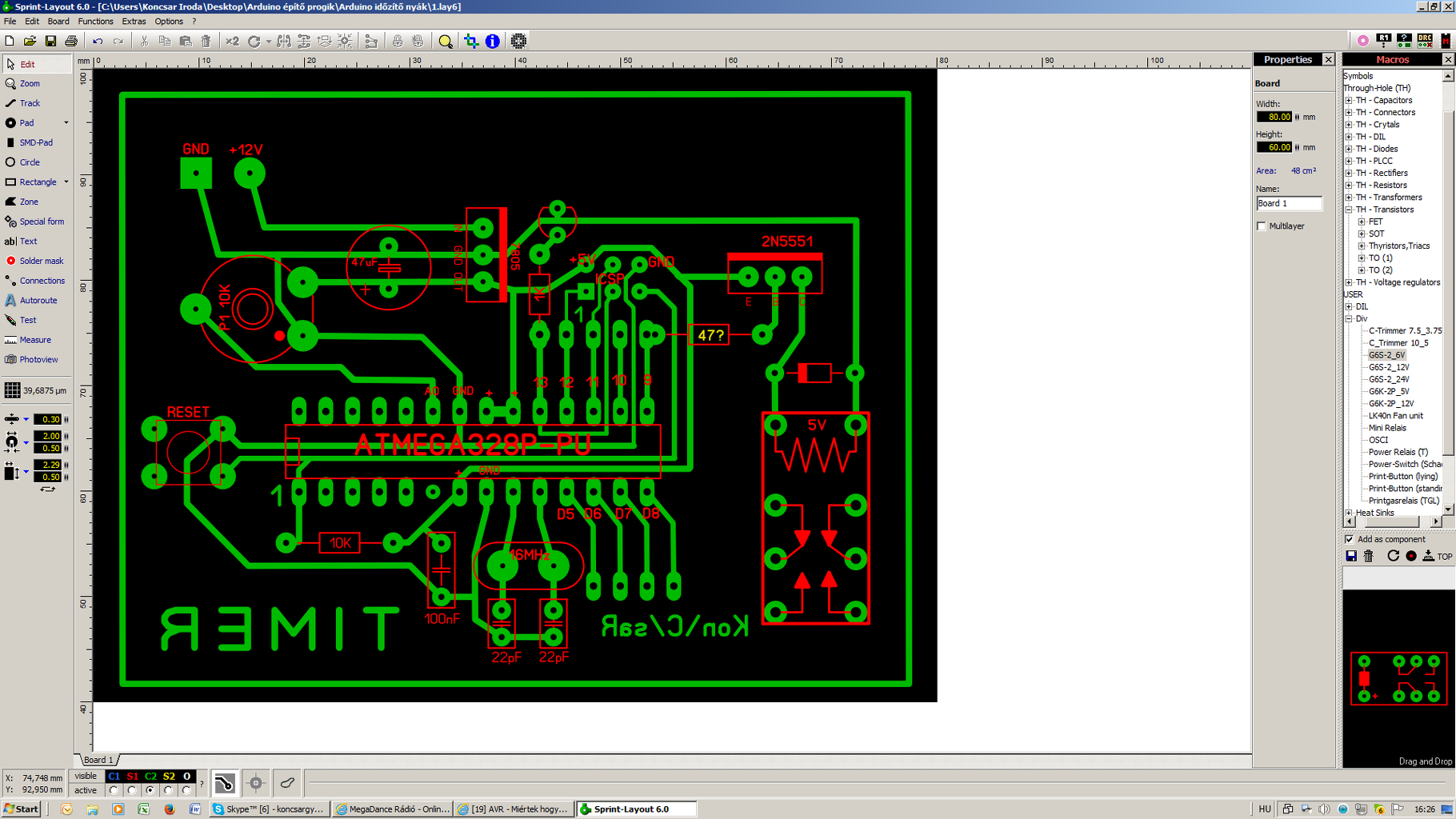
Task: Open the Functions menu
Action: click(x=95, y=22)
